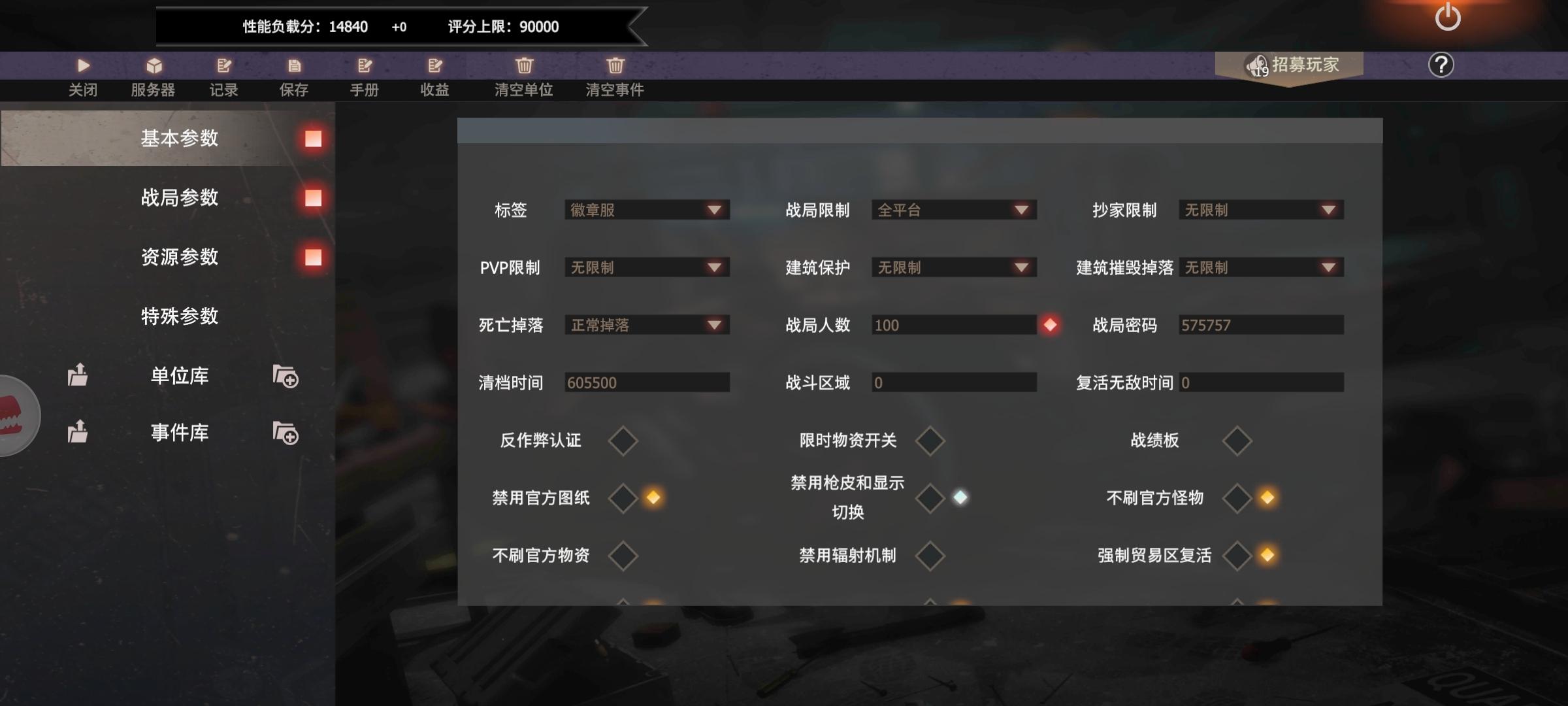Click the 保存 save icon
The image size is (1568, 706).
pos(294,65)
